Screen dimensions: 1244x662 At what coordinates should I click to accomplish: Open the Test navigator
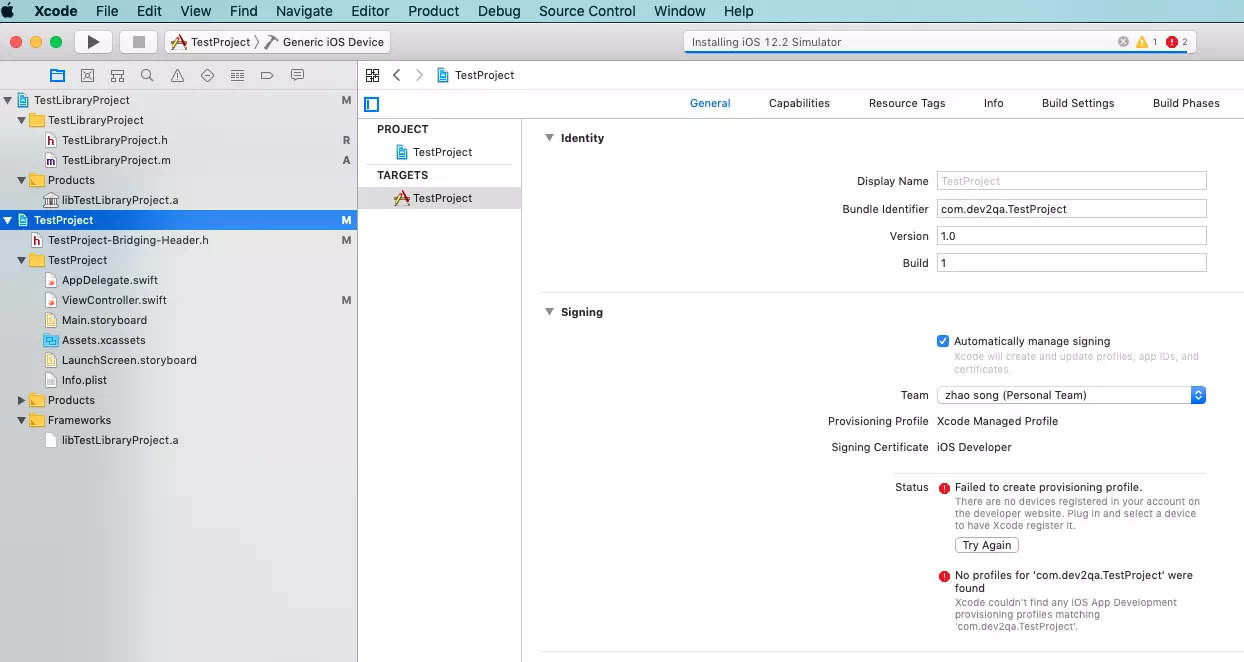[x=207, y=75]
